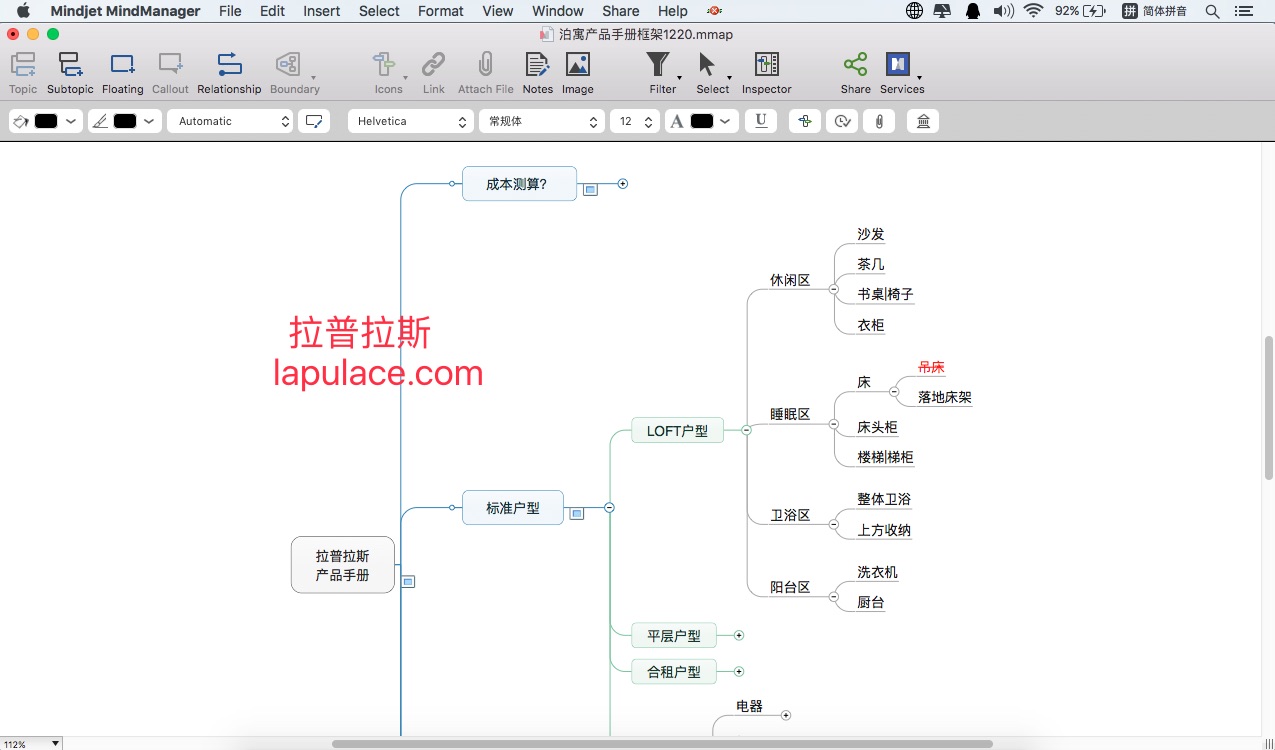Open the Helvetica font dropdown
The height and width of the screenshot is (750, 1275).
click(x=410, y=121)
